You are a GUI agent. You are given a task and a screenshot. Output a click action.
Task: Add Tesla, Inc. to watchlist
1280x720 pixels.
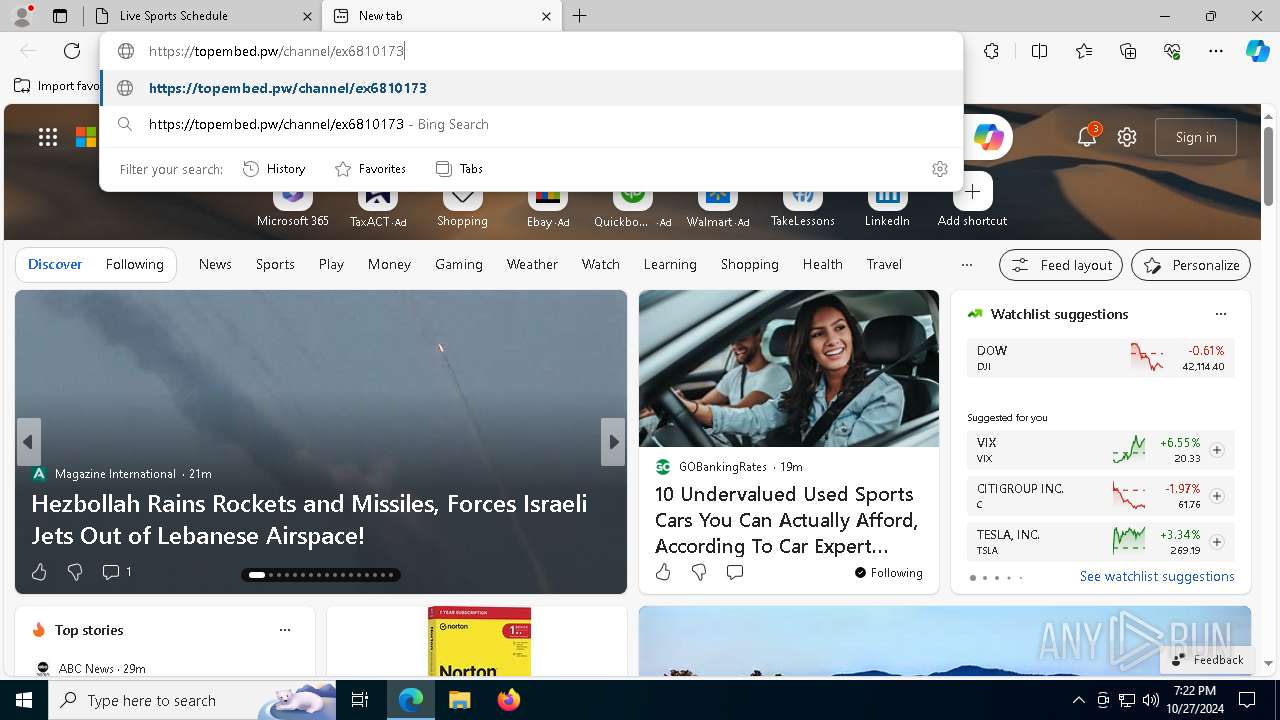click(1217, 542)
